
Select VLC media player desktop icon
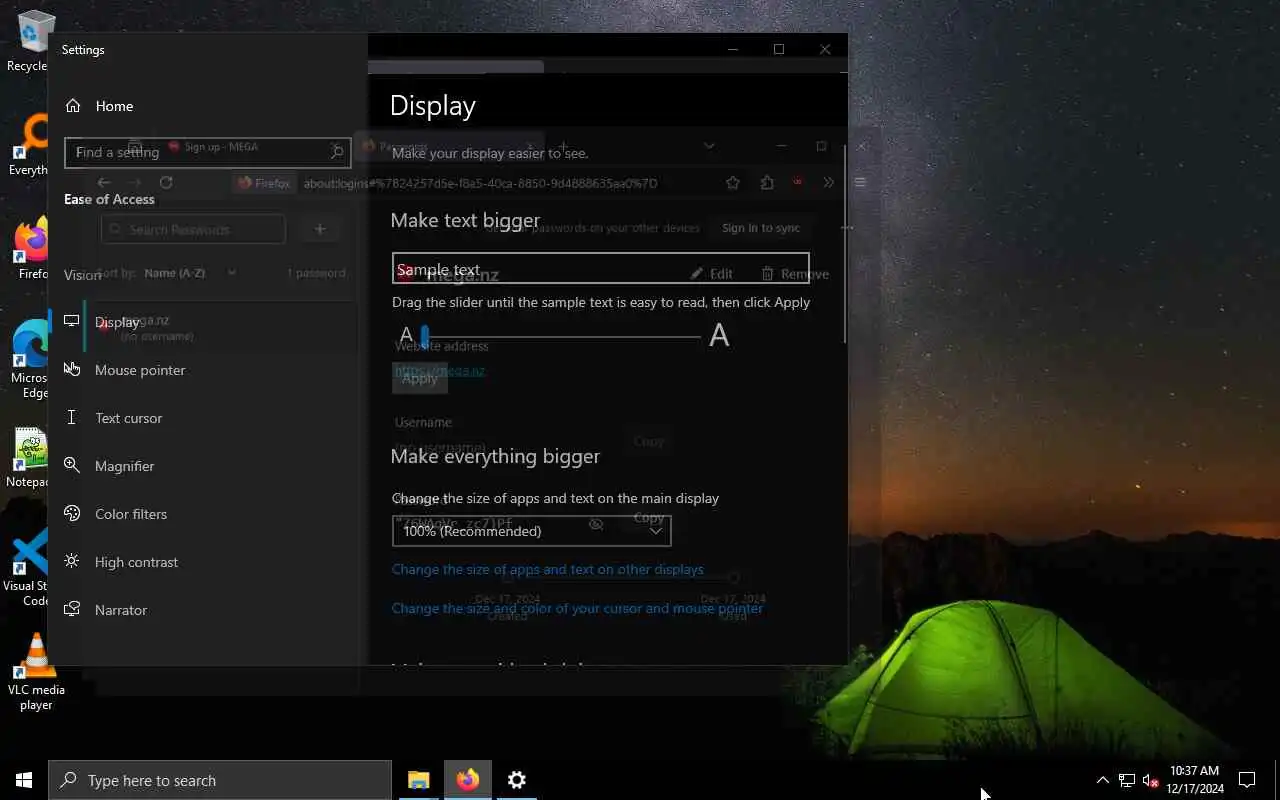tap(36, 672)
